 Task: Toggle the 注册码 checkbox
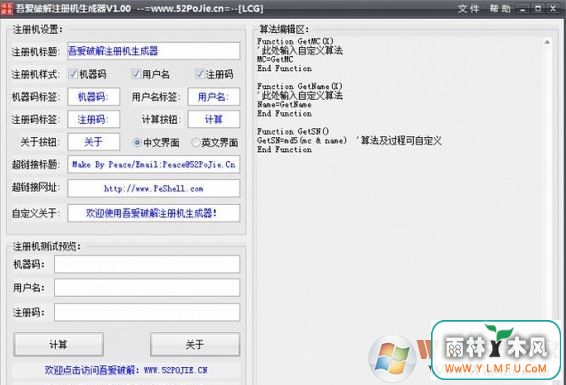tap(200, 74)
